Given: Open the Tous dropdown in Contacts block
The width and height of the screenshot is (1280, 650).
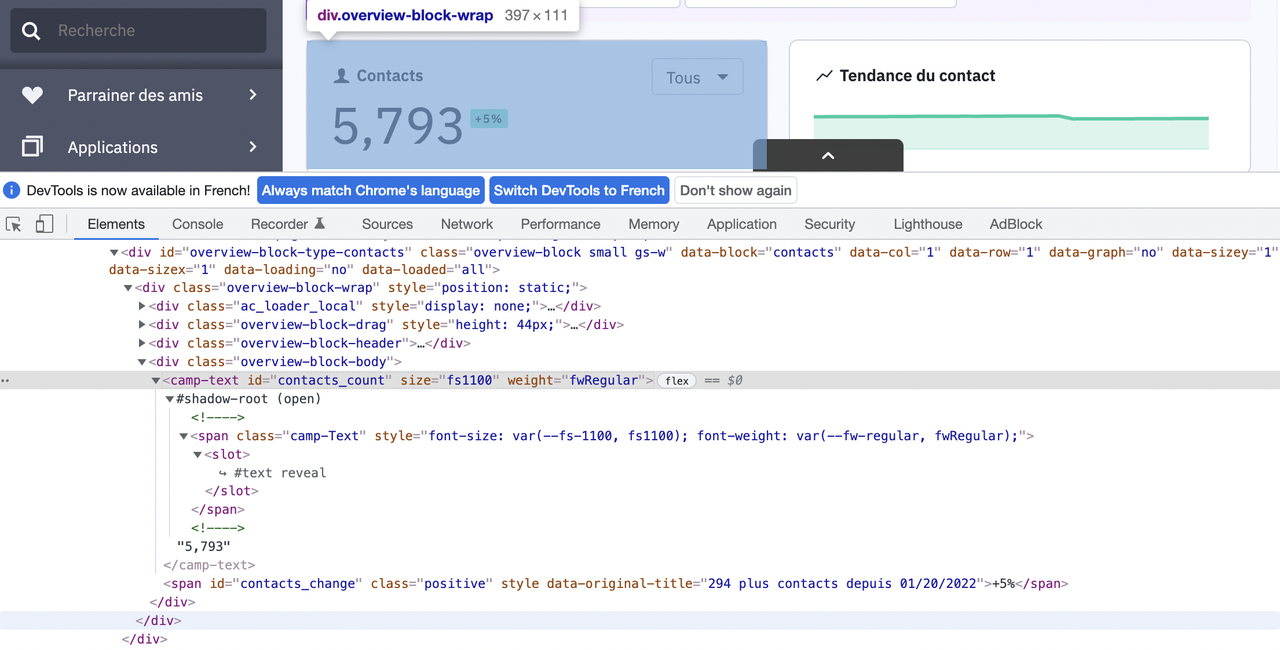Looking at the screenshot, I should 697,77.
